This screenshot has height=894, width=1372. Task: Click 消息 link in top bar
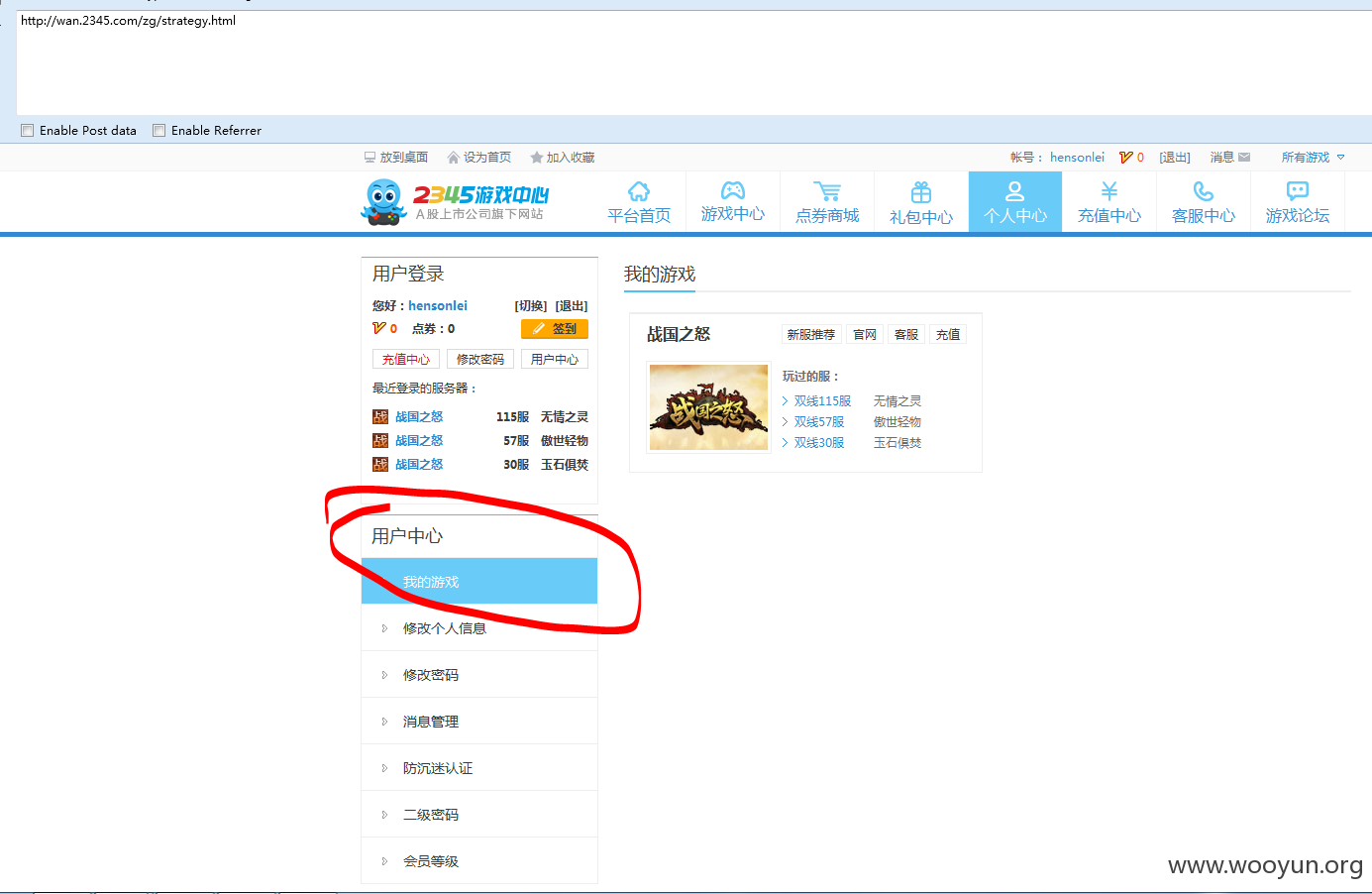pyautogui.click(x=1221, y=158)
